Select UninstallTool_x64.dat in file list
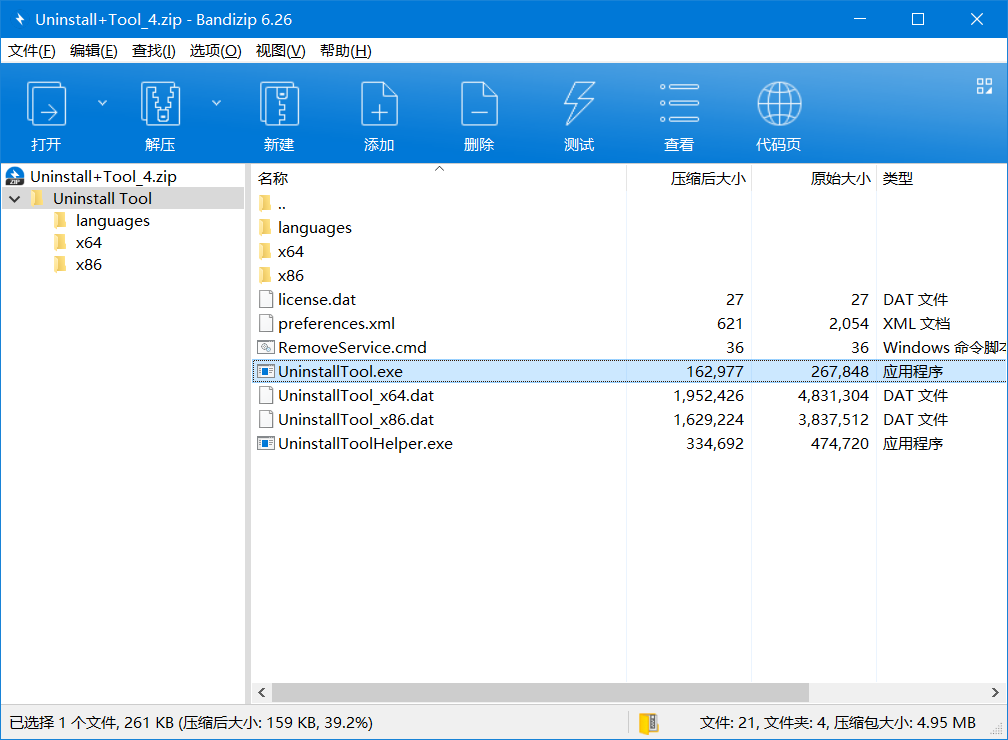Image resolution: width=1008 pixels, height=740 pixels. (x=356, y=395)
